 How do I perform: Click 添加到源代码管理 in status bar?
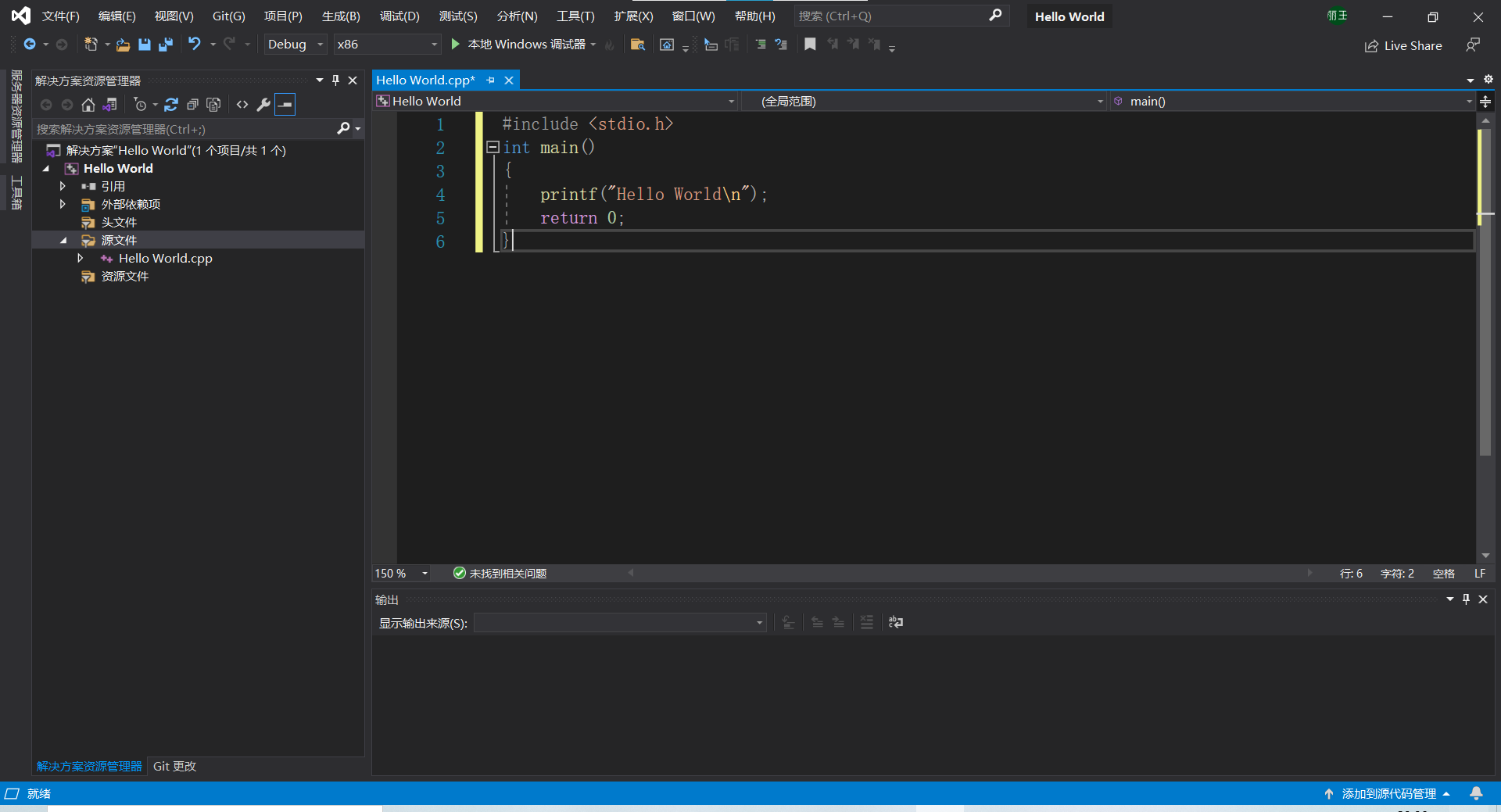click(1388, 794)
